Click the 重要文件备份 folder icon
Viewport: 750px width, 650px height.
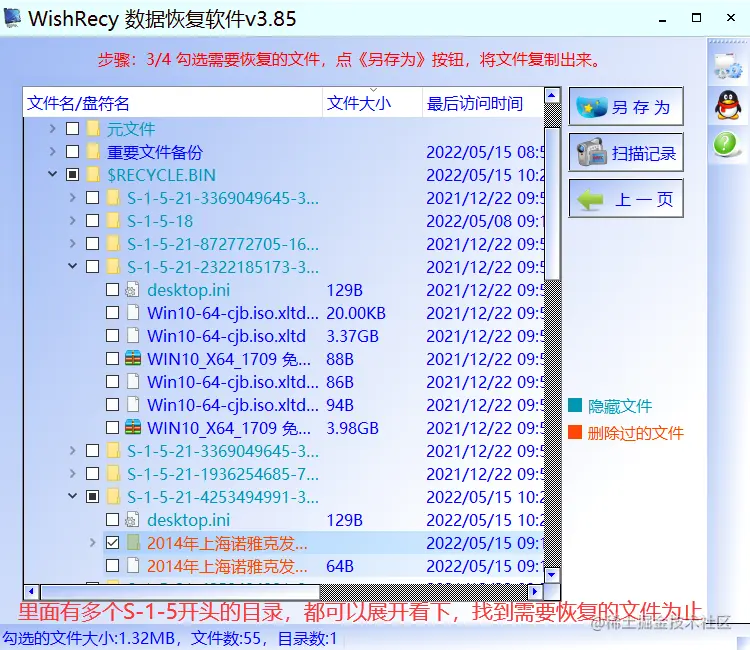(93, 152)
